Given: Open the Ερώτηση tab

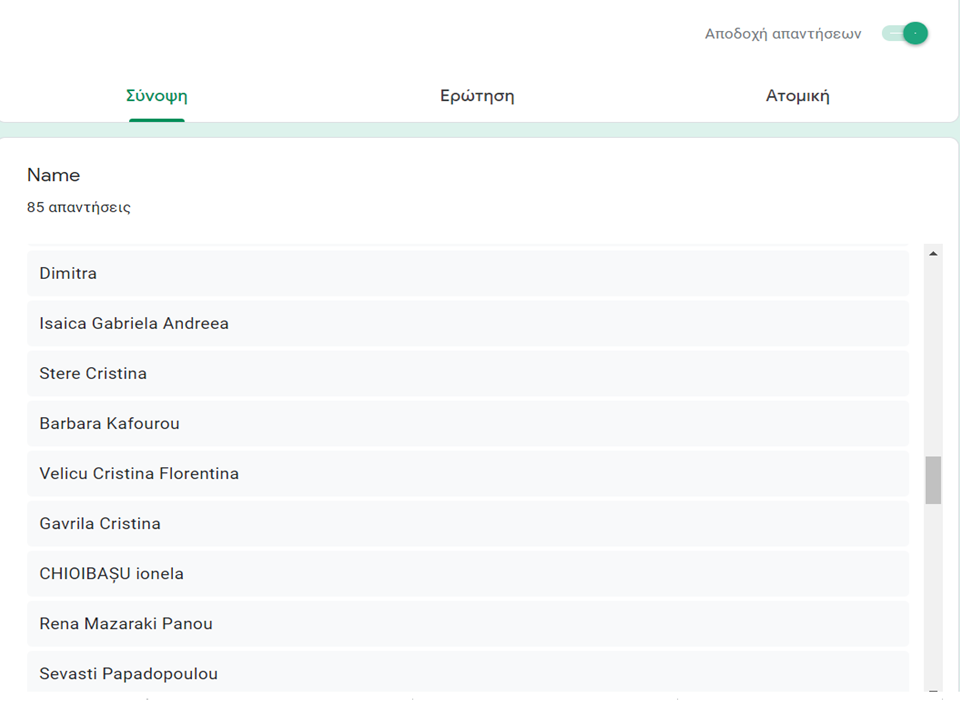Looking at the screenshot, I should [477, 96].
